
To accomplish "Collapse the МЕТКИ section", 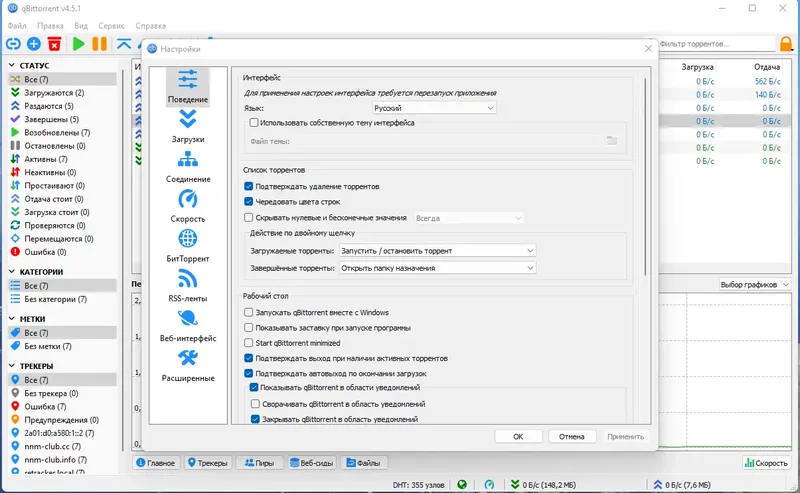I will point(12,318).
